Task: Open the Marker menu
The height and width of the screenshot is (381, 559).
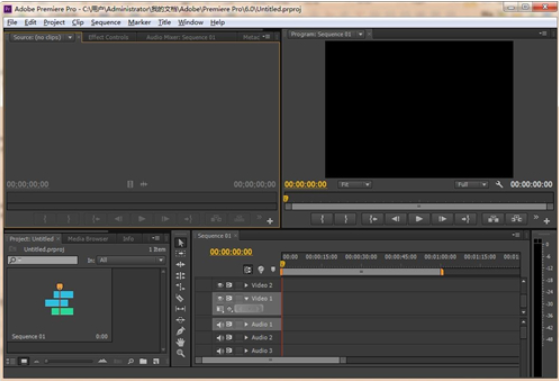Action: coord(139,22)
